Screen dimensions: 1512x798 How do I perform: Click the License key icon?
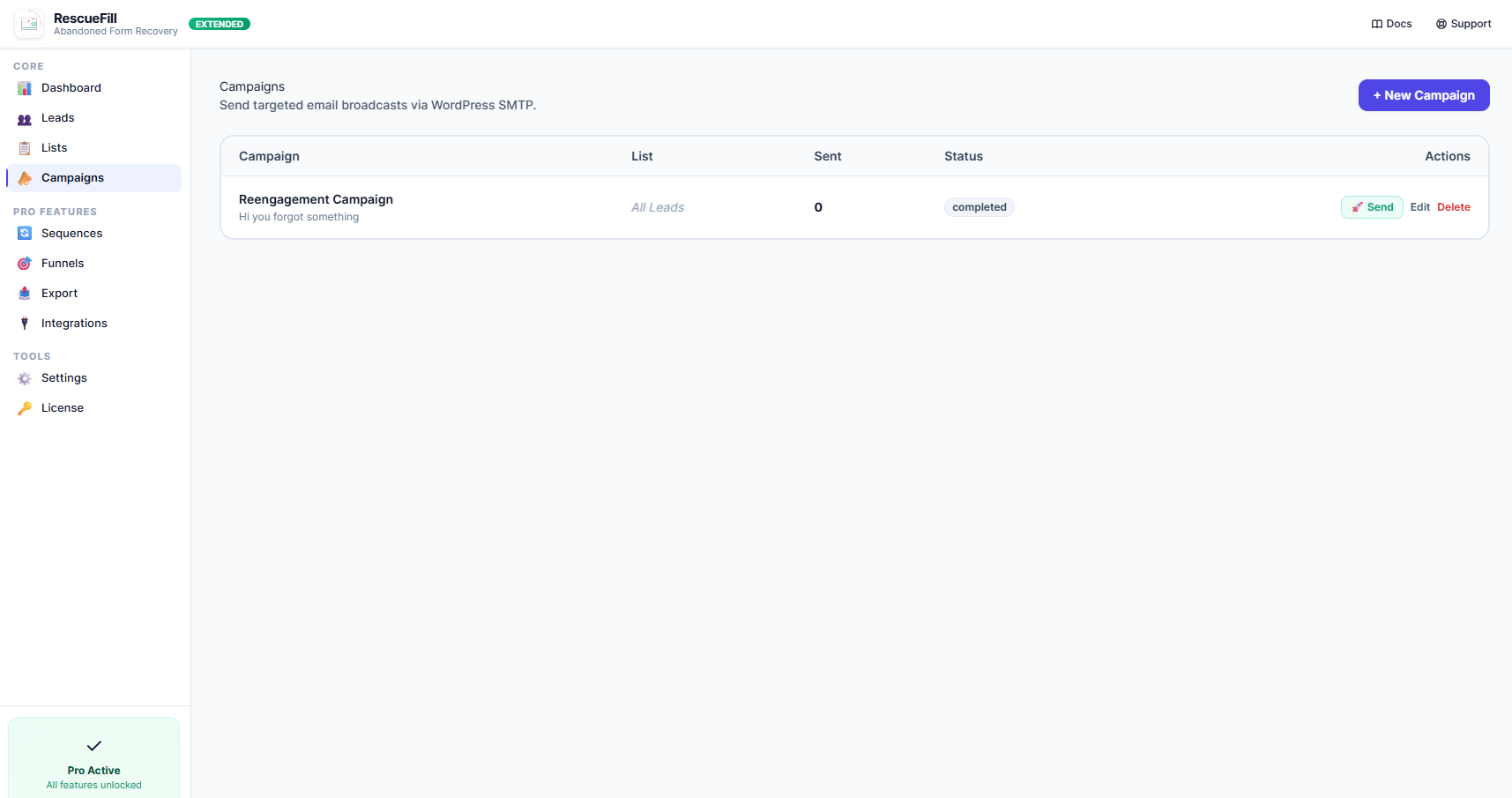[x=24, y=407]
